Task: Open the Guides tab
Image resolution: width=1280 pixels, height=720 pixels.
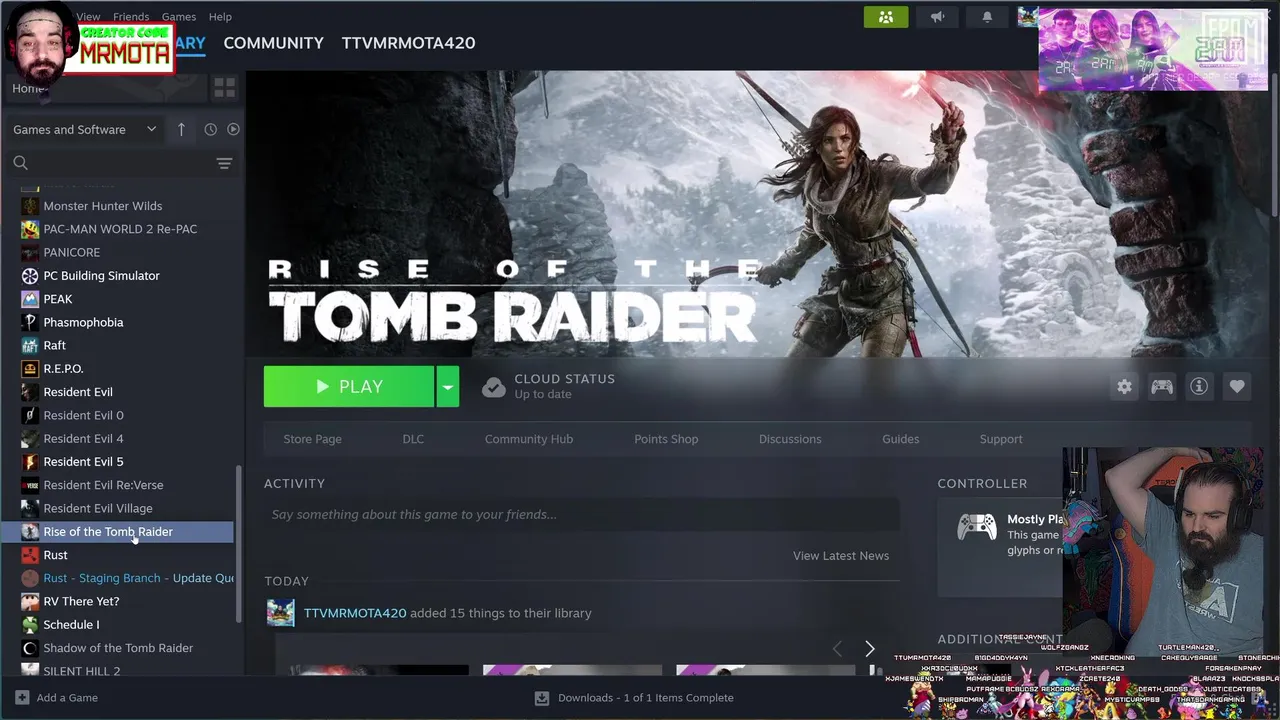Action: click(x=900, y=439)
